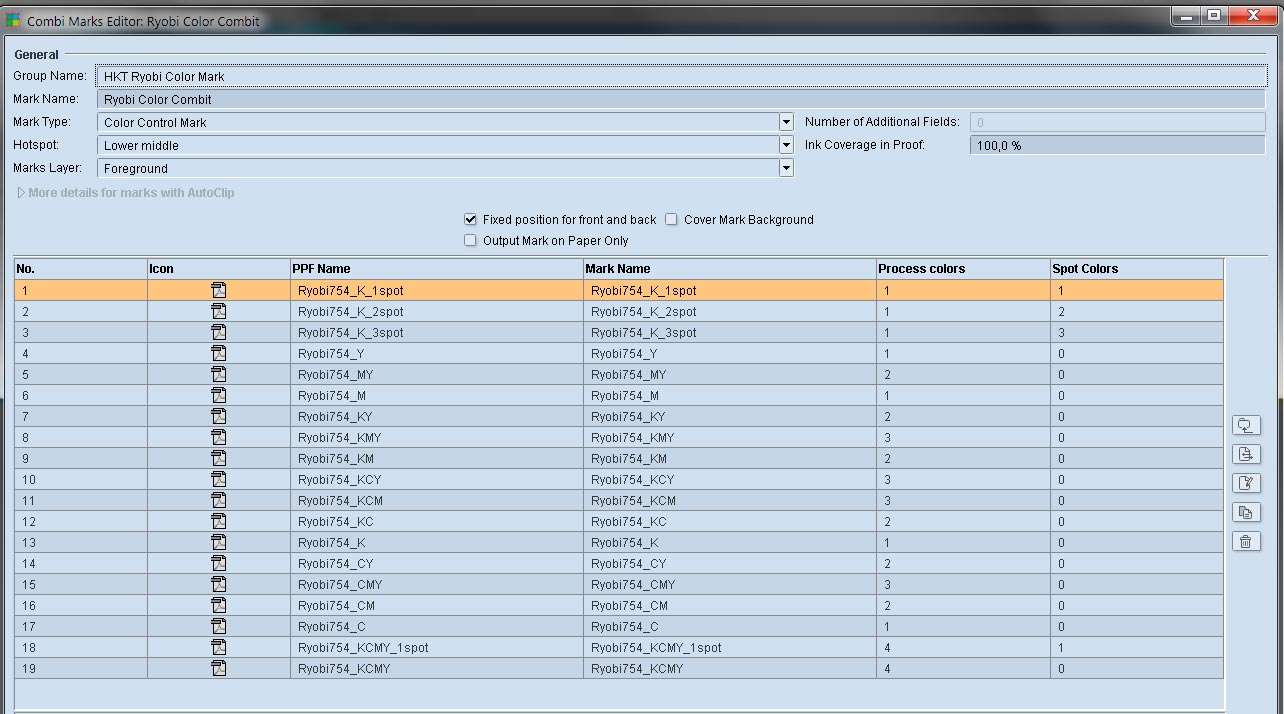Click row number 13 in the No. column

[81, 542]
